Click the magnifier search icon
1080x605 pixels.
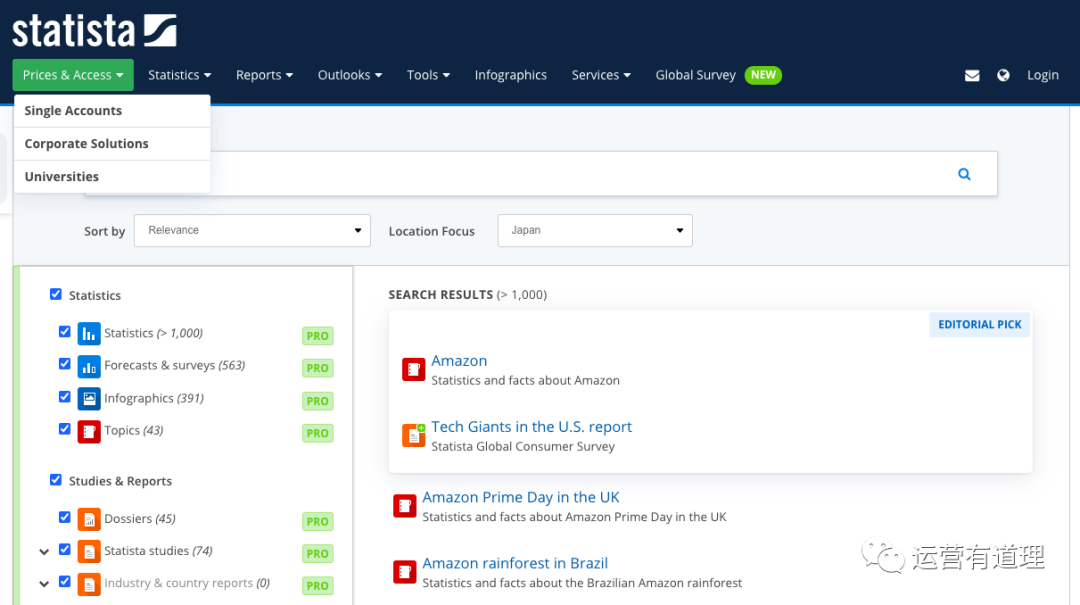tap(964, 174)
